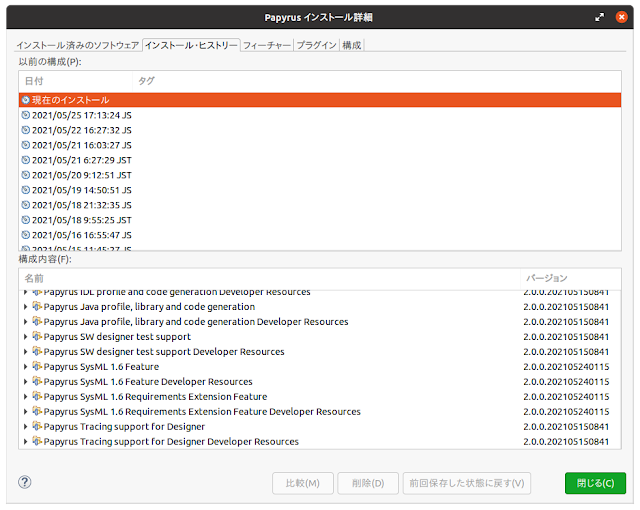Open help via the question mark icon
This screenshot has height=510, width=640.
click(24, 482)
